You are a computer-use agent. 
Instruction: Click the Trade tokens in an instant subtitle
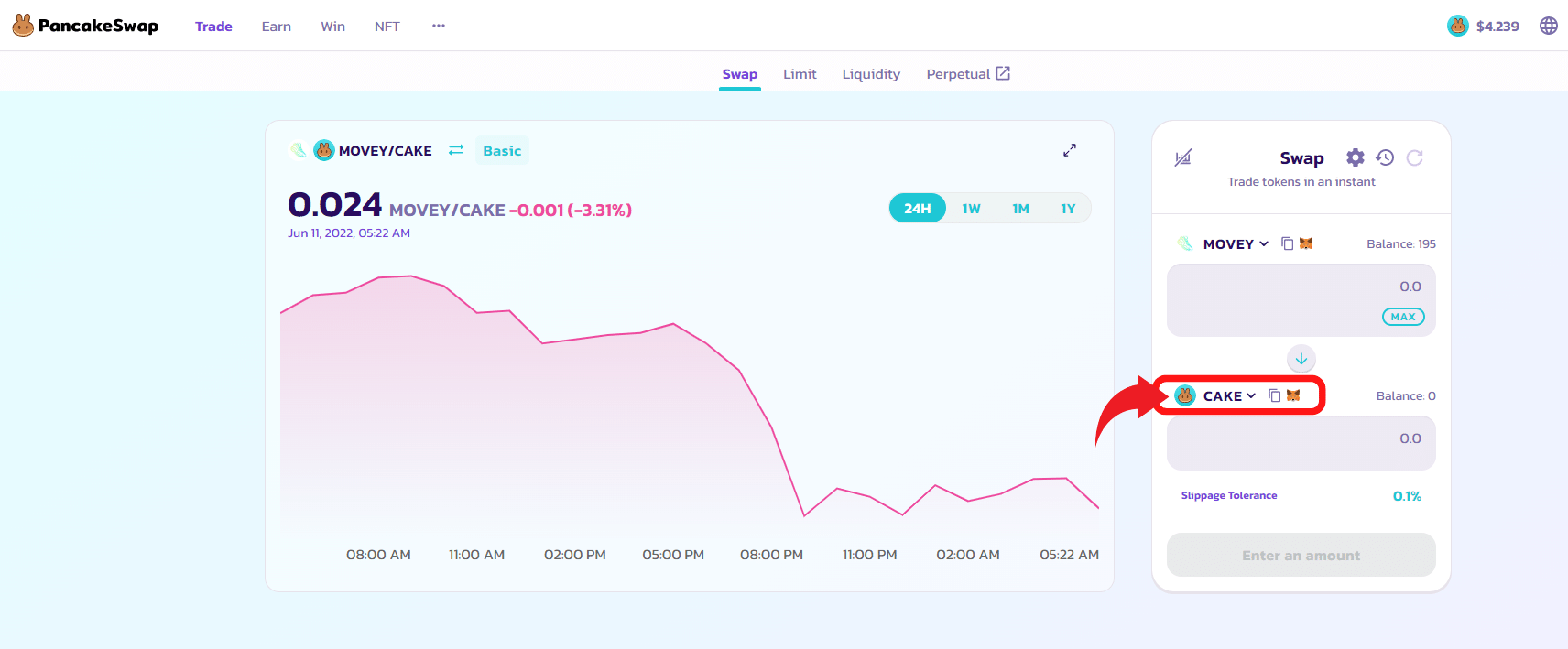tap(1301, 182)
